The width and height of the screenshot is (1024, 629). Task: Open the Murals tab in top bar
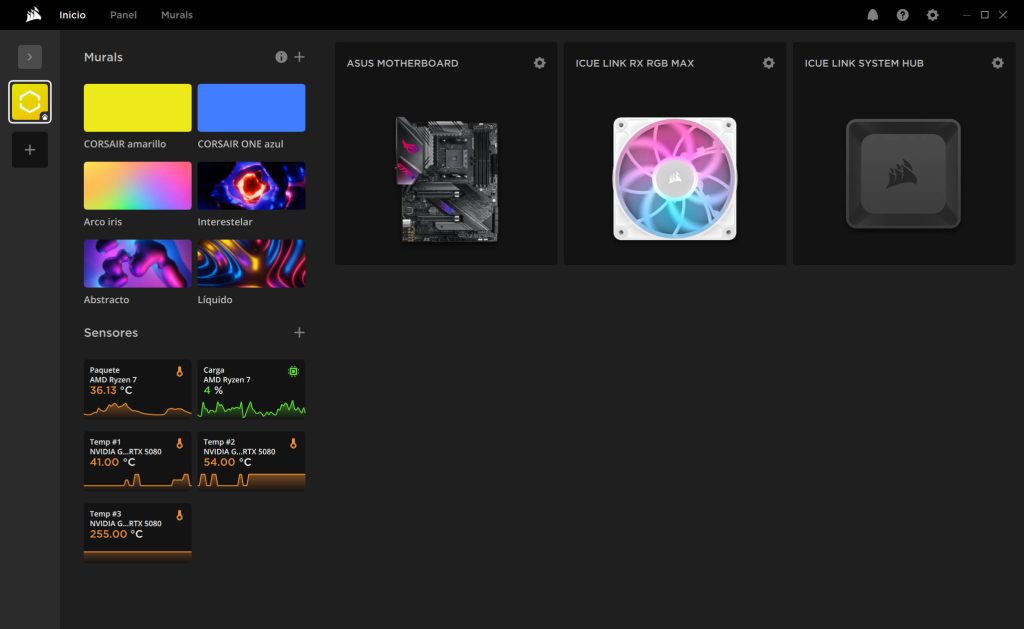coord(177,14)
